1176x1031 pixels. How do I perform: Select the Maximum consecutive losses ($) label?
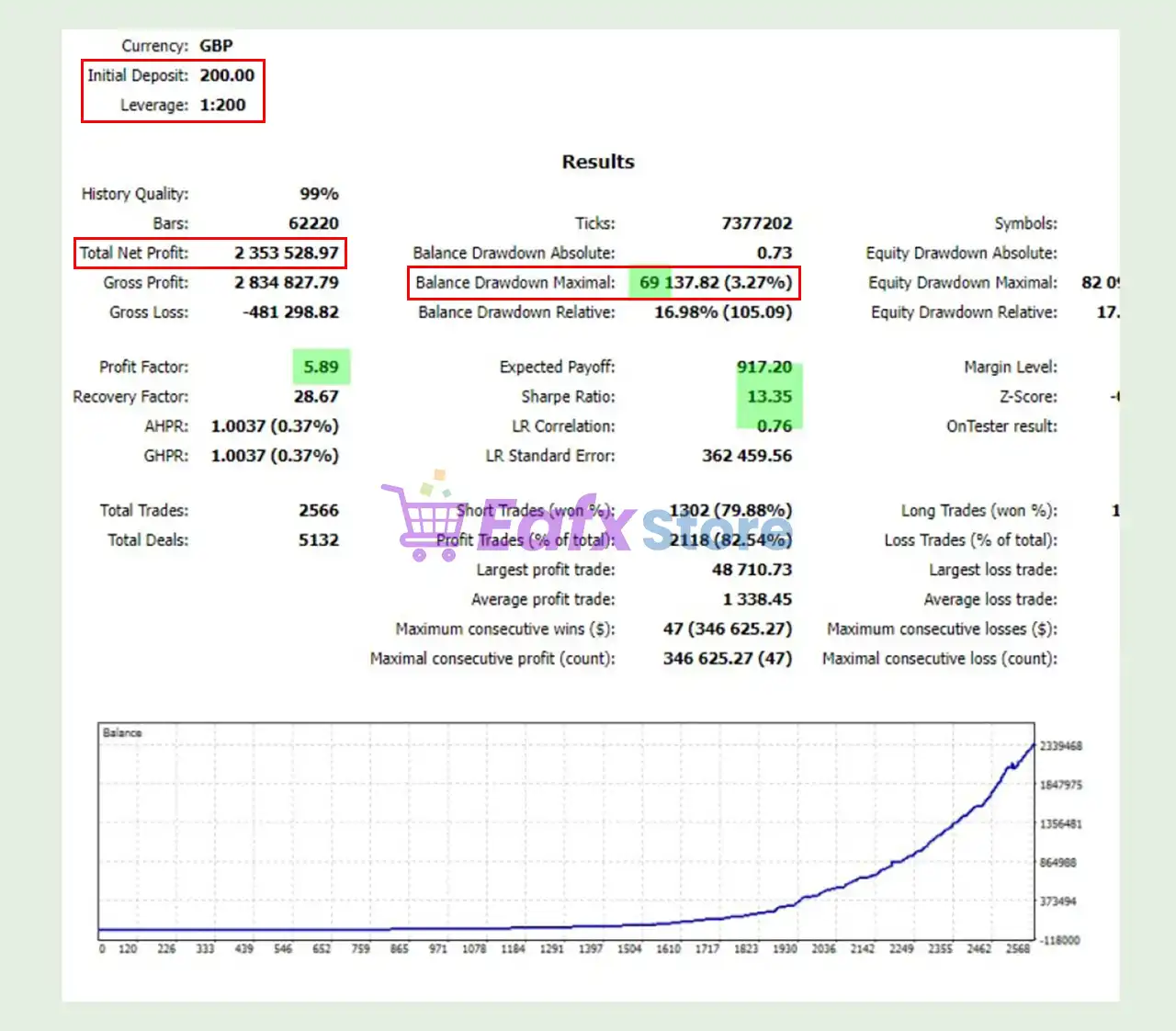[x=942, y=629]
